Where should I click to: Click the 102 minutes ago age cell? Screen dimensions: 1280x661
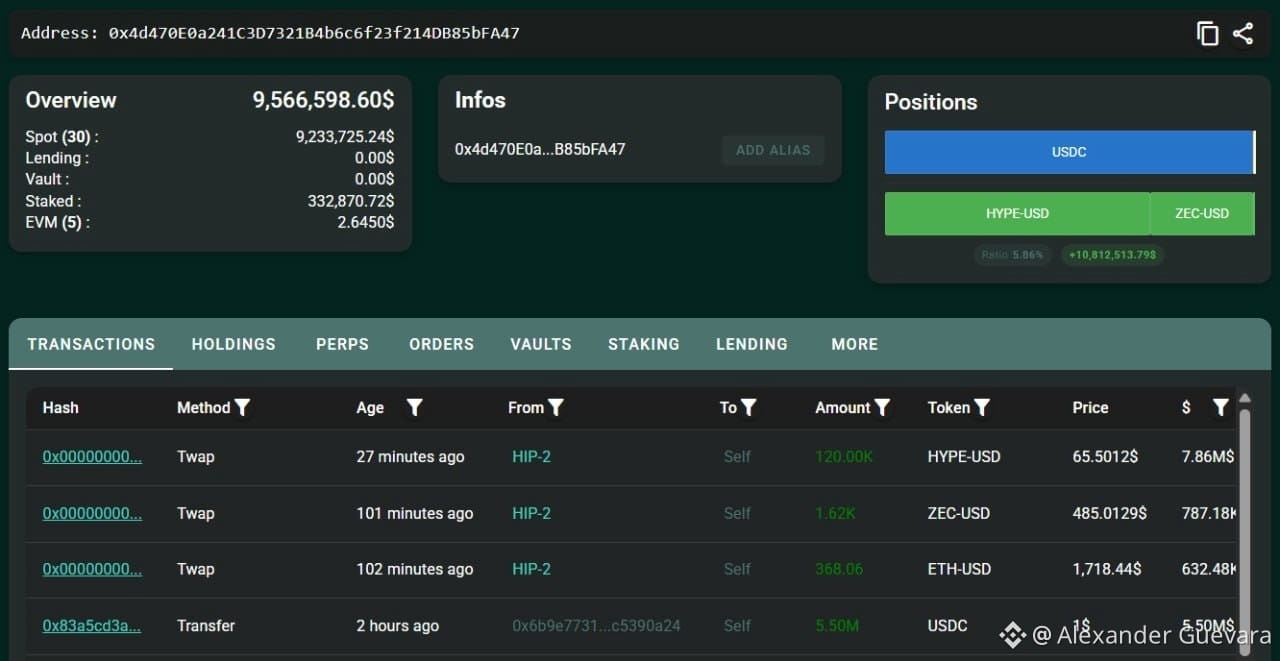tap(415, 569)
